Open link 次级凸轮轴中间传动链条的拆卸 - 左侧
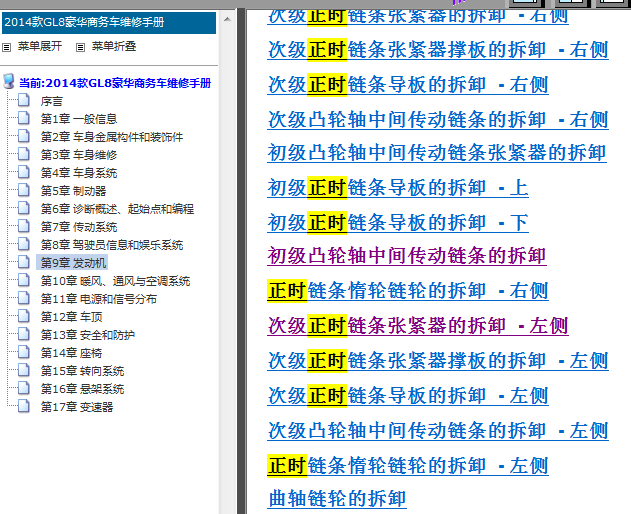 pyautogui.click(x=438, y=431)
